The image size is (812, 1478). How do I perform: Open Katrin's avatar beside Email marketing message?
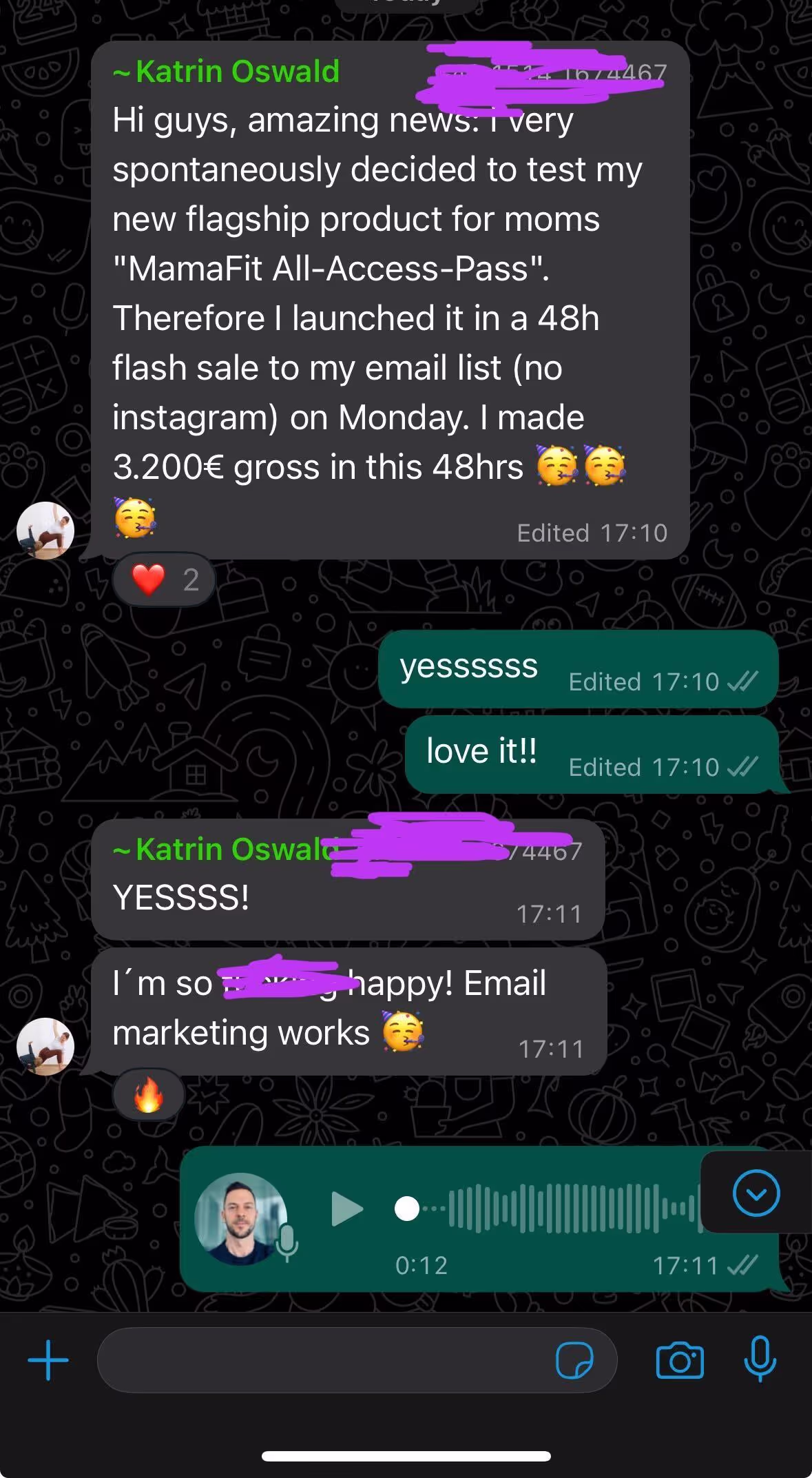(45, 1046)
